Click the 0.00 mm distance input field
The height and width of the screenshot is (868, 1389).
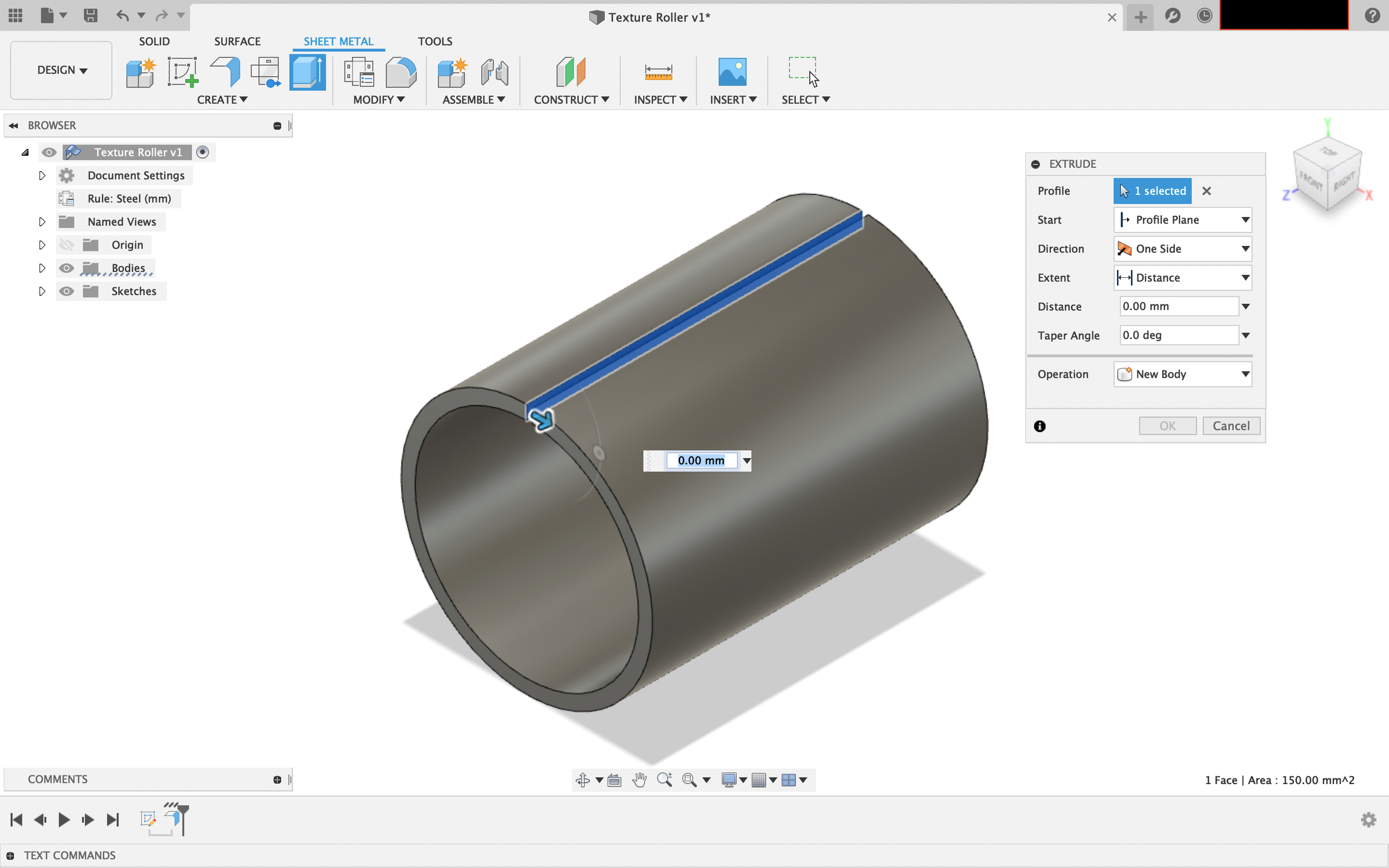1178,306
